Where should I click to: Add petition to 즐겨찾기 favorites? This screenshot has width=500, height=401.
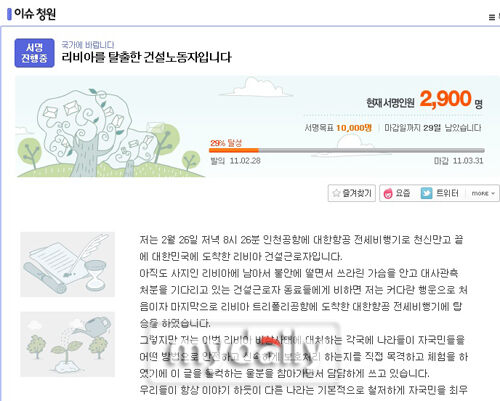[352, 193]
